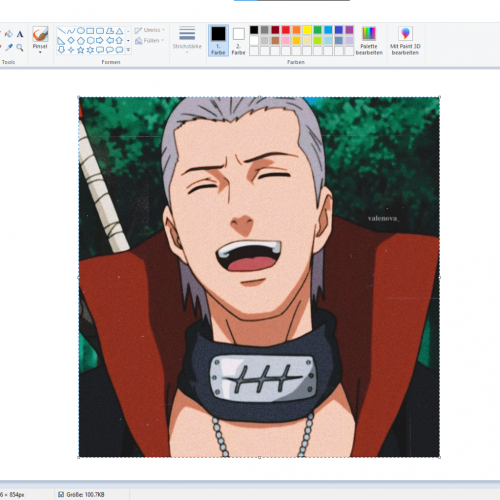Open the Umriss outline dropdown

(x=150, y=30)
